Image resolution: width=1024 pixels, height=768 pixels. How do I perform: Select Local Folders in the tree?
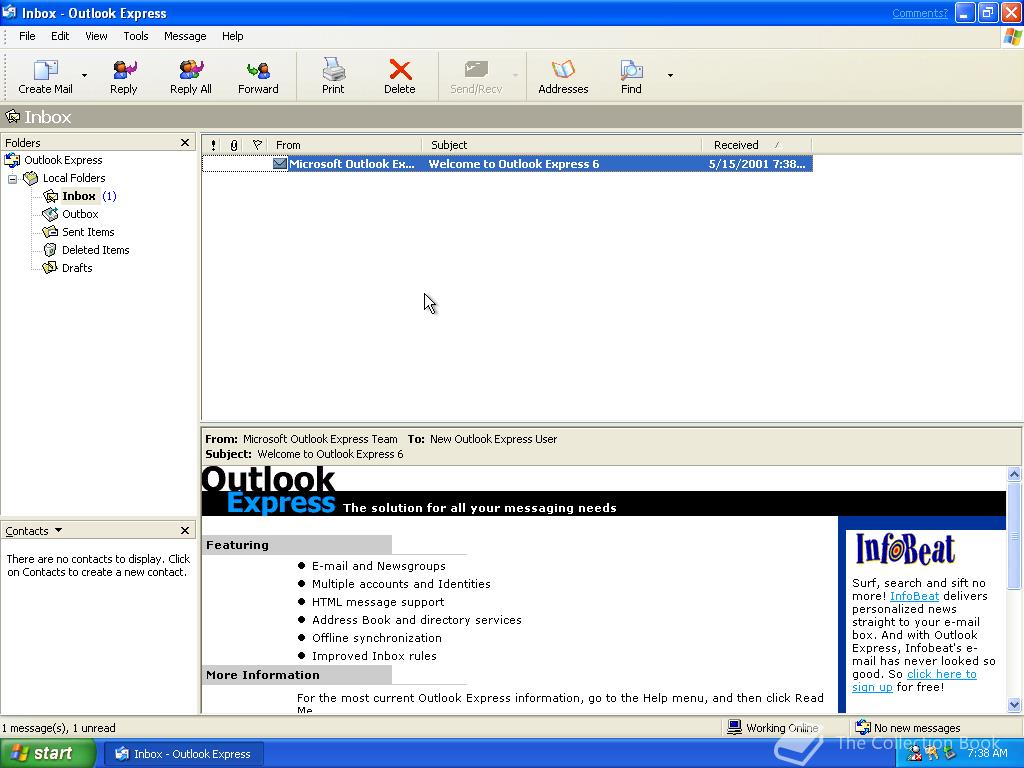click(x=74, y=178)
